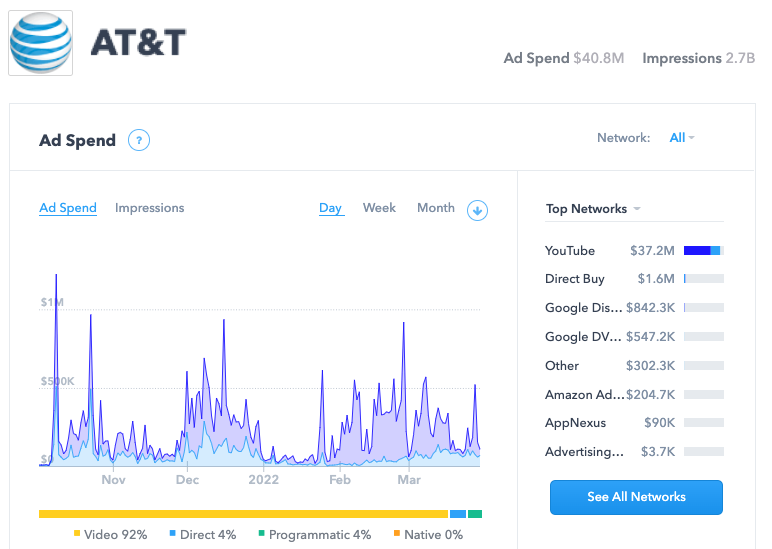Toggle Direct 4% legend item
The height and width of the screenshot is (549, 772).
[x=203, y=535]
